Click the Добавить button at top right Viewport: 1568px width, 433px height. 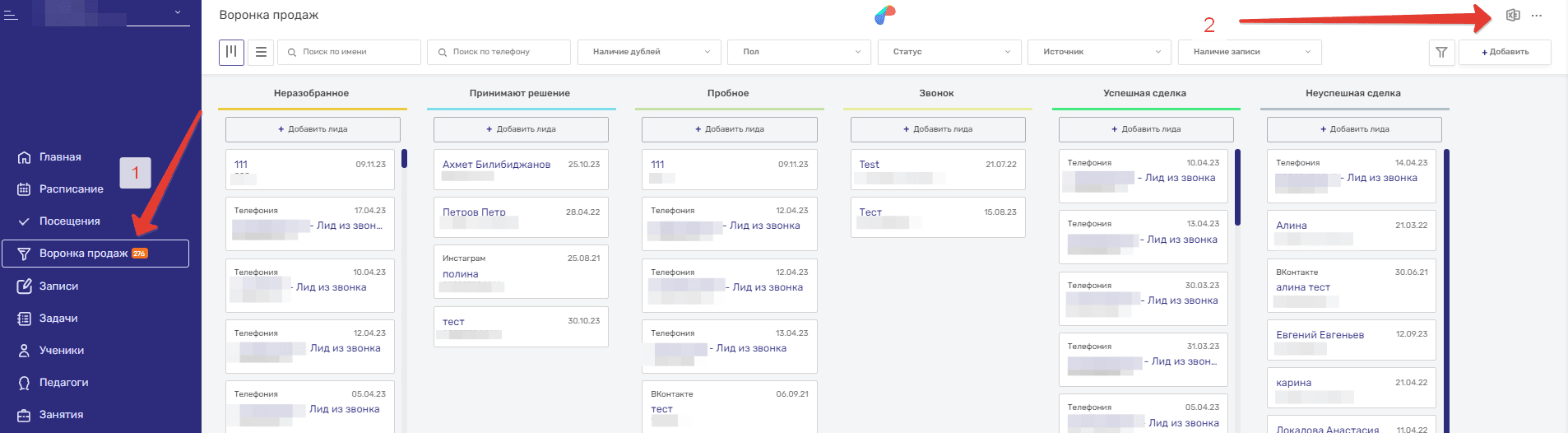pyautogui.click(x=1505, y=52)
